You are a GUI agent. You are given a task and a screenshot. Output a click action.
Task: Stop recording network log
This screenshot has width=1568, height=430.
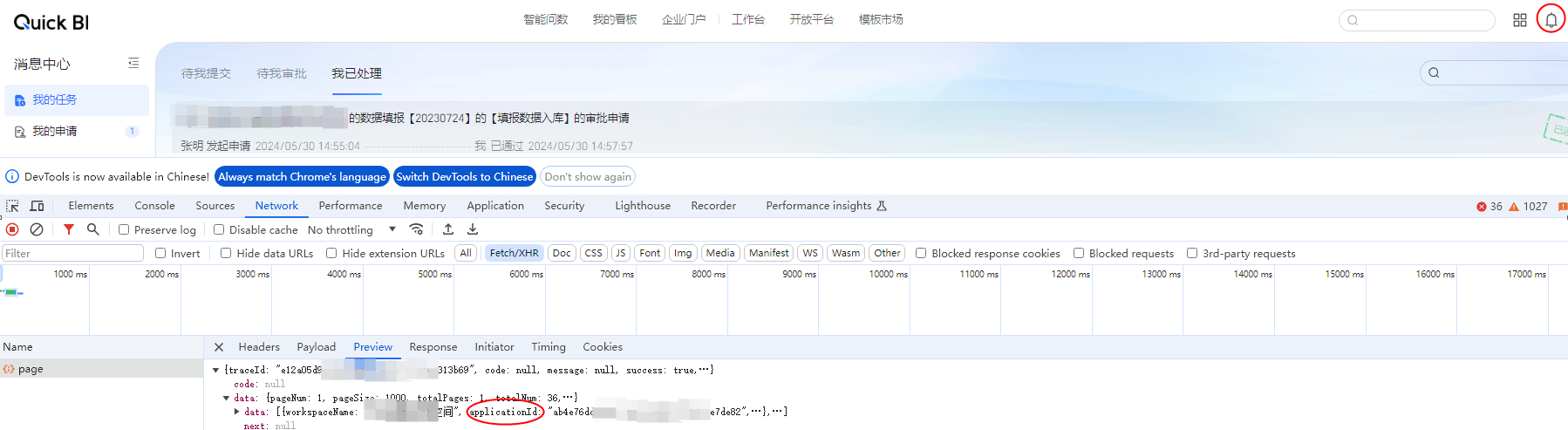point(12,229)
